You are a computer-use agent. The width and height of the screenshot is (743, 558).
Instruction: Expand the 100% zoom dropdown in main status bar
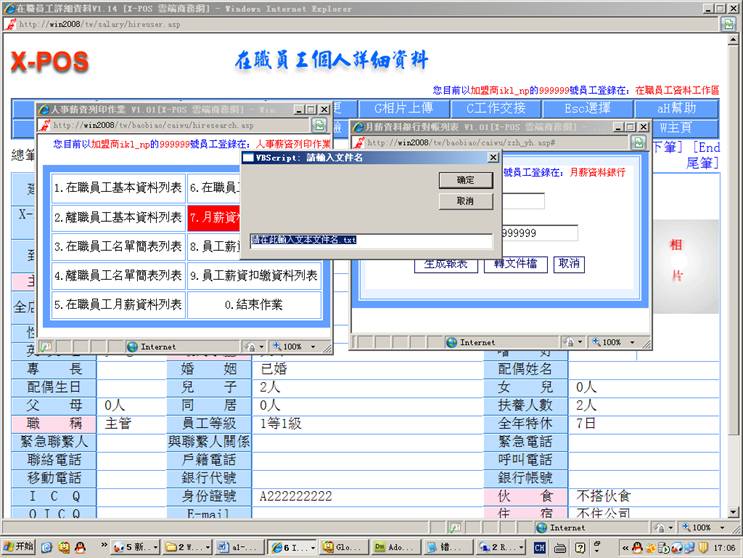[699, 527]
